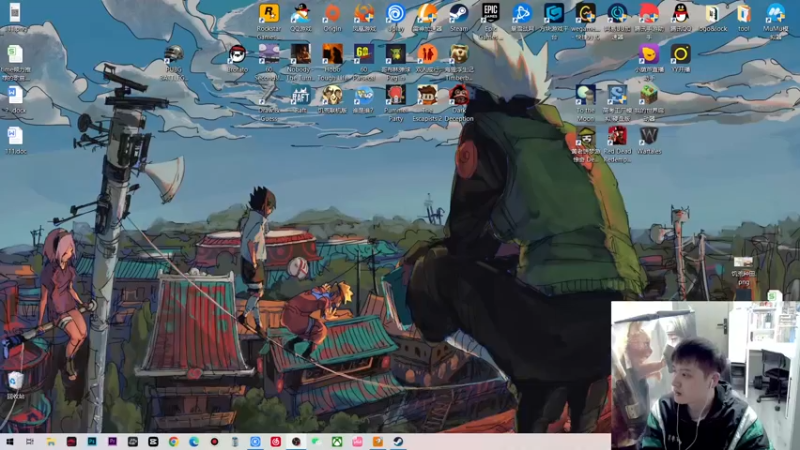Open the Don't Starve Together shortcut

pyautogui.click(x=332, y=95)
